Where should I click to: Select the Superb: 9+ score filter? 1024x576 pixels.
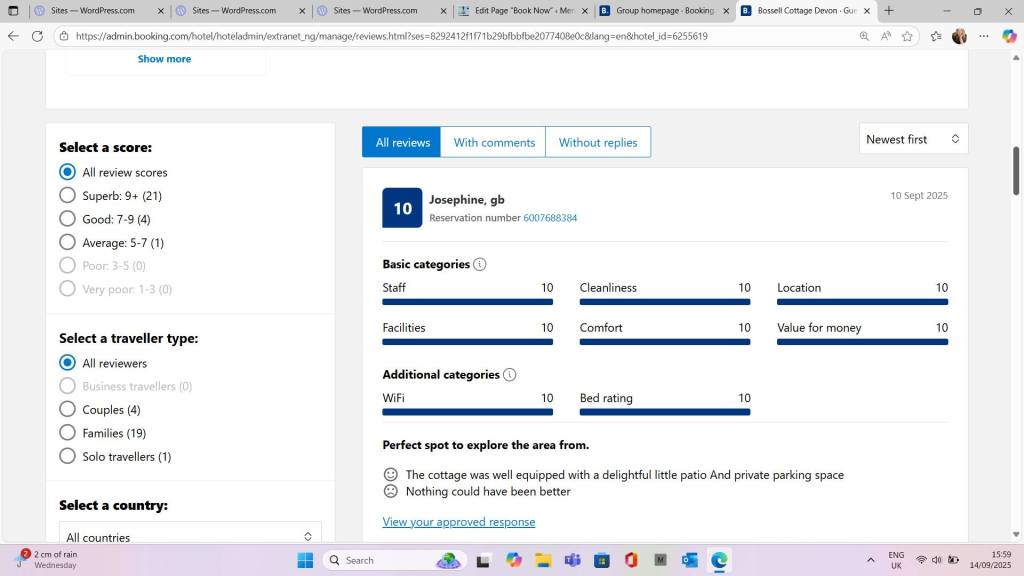click(68, 196)
